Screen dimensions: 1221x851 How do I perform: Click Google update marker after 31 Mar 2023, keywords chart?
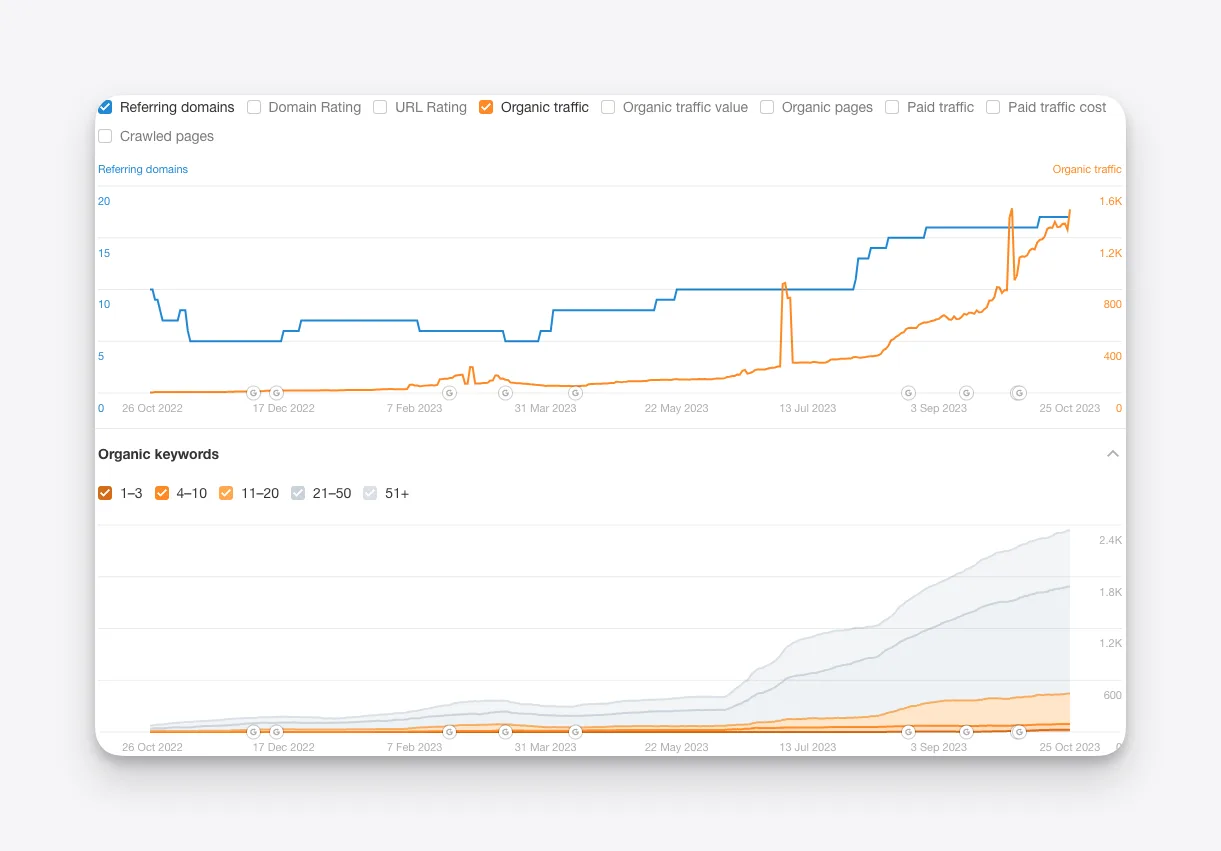575,732
